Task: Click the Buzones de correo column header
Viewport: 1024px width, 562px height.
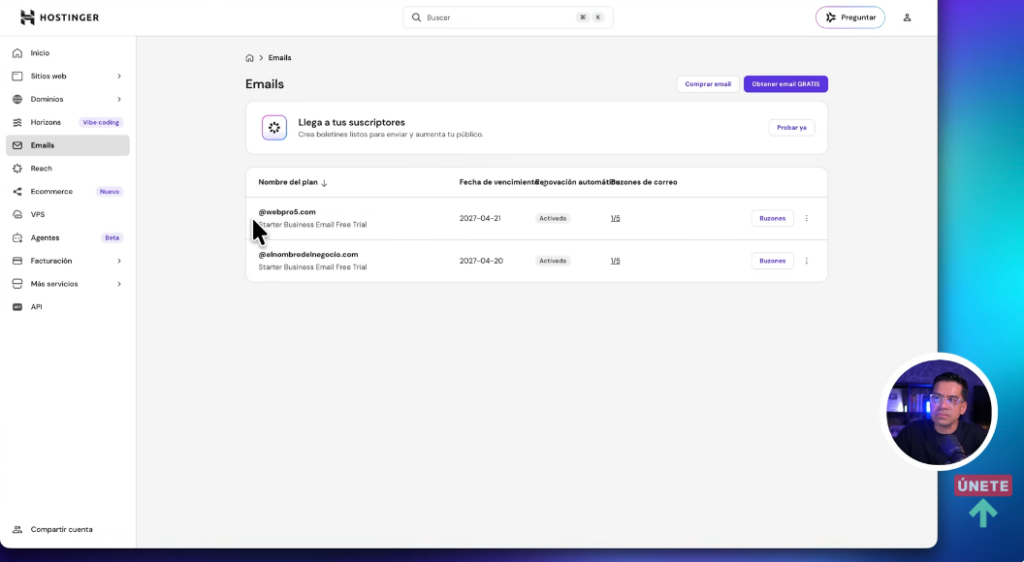Action: pos(644,183)
